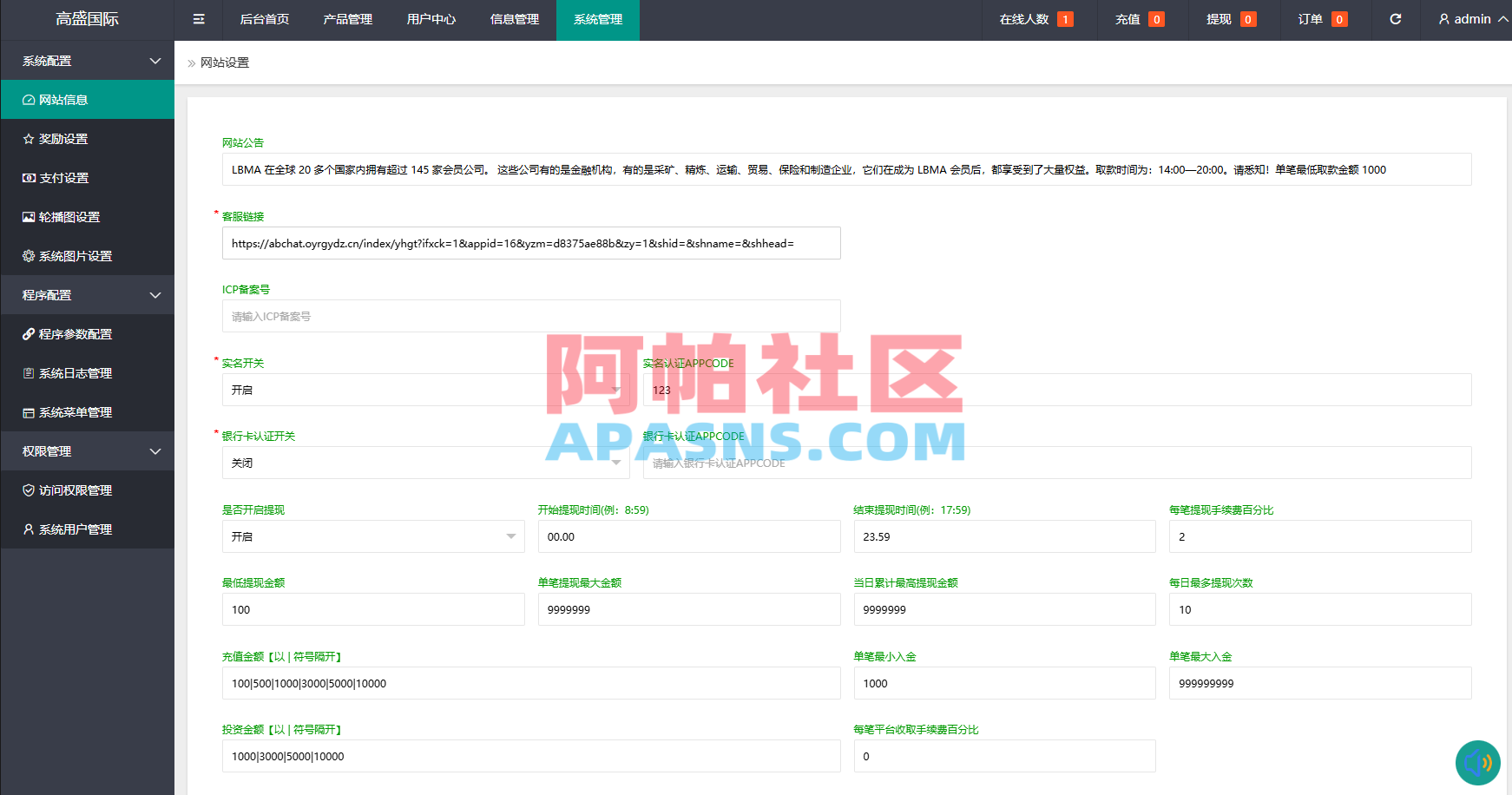Collapse the 系统配置 sidebar group
The image size is (1512, 795).
coord(87,61)
